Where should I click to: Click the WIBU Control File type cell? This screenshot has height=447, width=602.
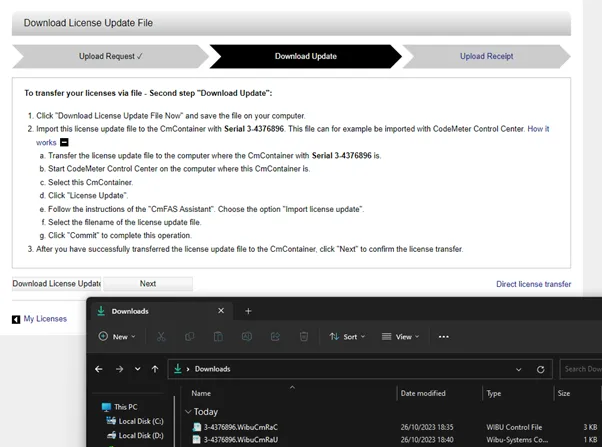[x=514, y=427]
